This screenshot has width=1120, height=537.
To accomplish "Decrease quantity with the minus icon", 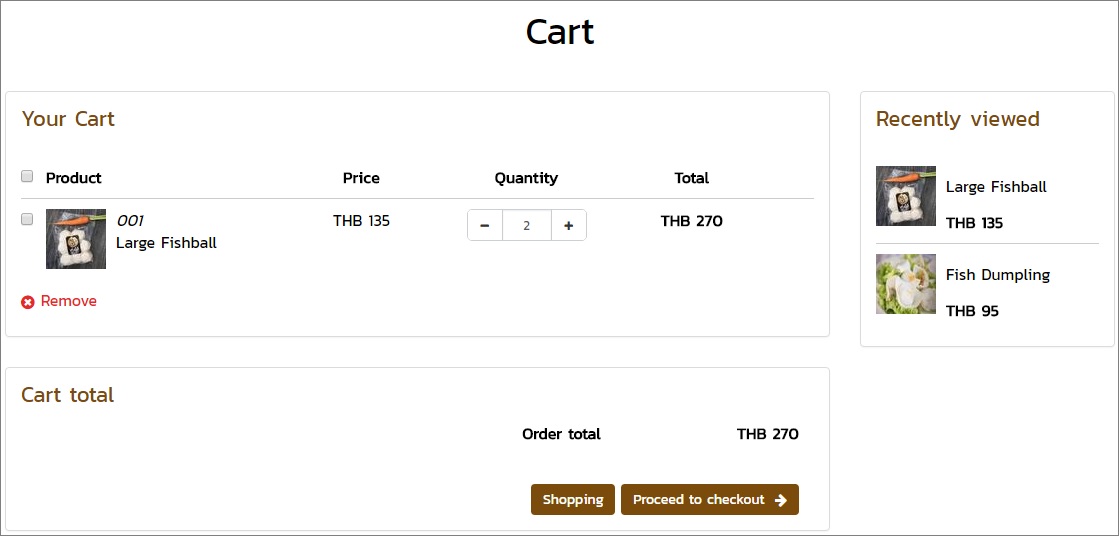I will [x=485, y=226].
